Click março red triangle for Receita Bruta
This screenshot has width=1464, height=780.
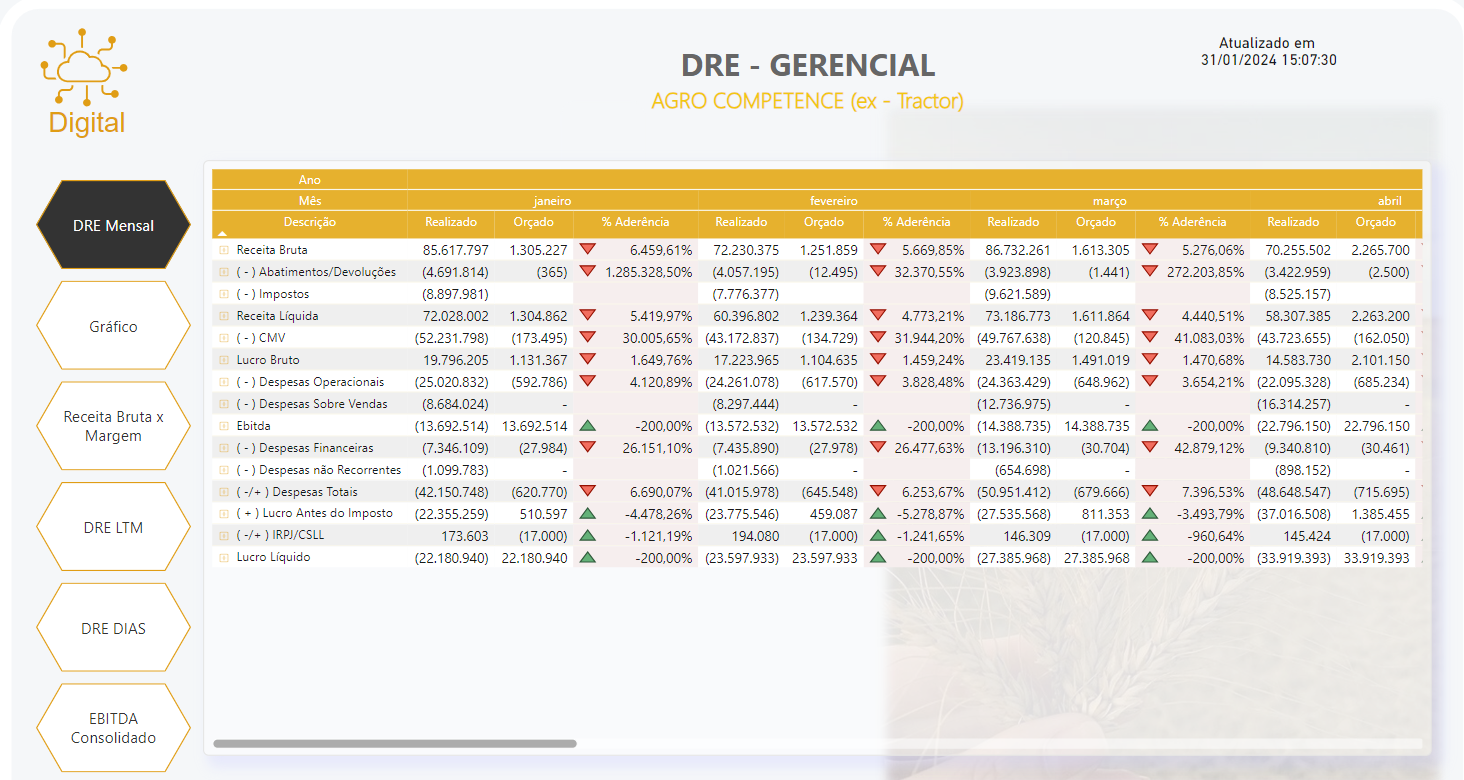tap(1150, 249)
